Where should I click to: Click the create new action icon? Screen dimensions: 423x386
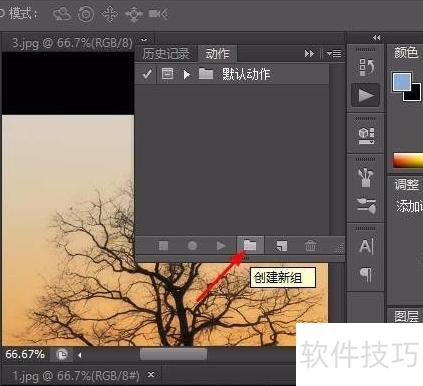[x=281, y=246]
